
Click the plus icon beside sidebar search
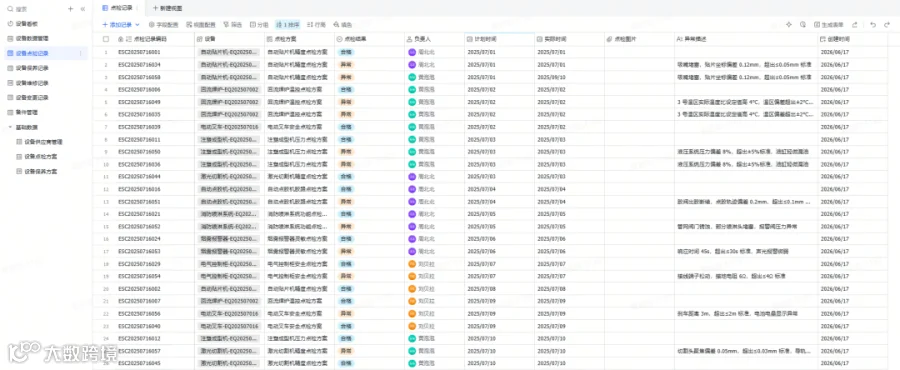tap(71, 9)
